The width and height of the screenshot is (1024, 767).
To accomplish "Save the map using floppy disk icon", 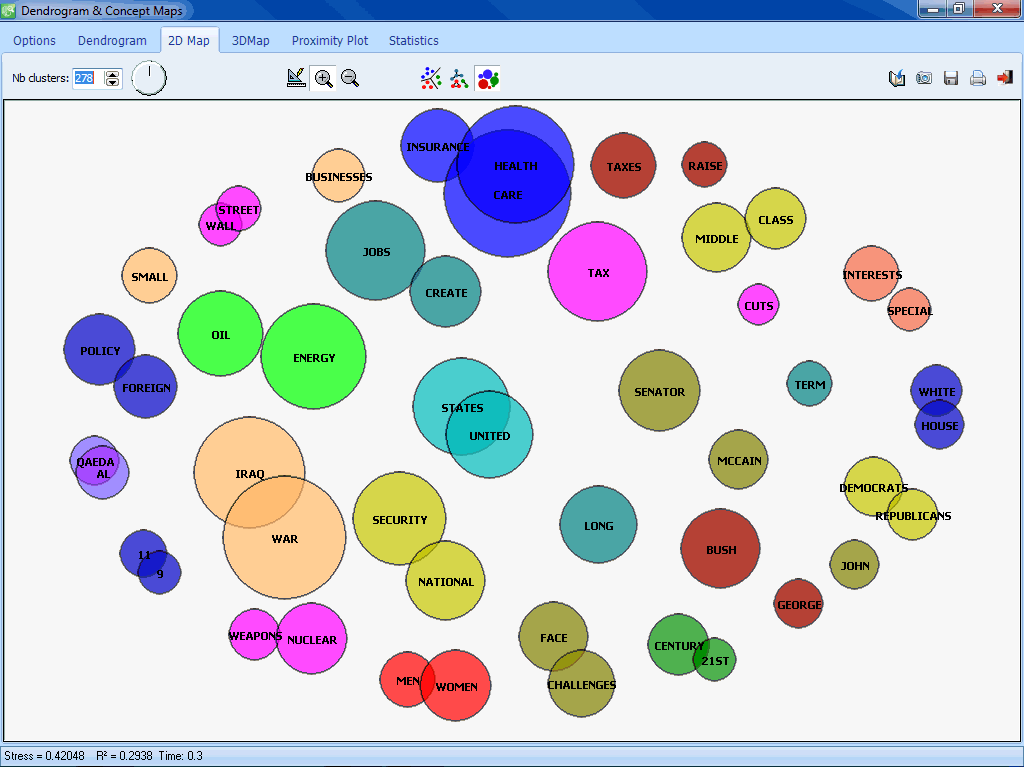I will pos(951,78).
